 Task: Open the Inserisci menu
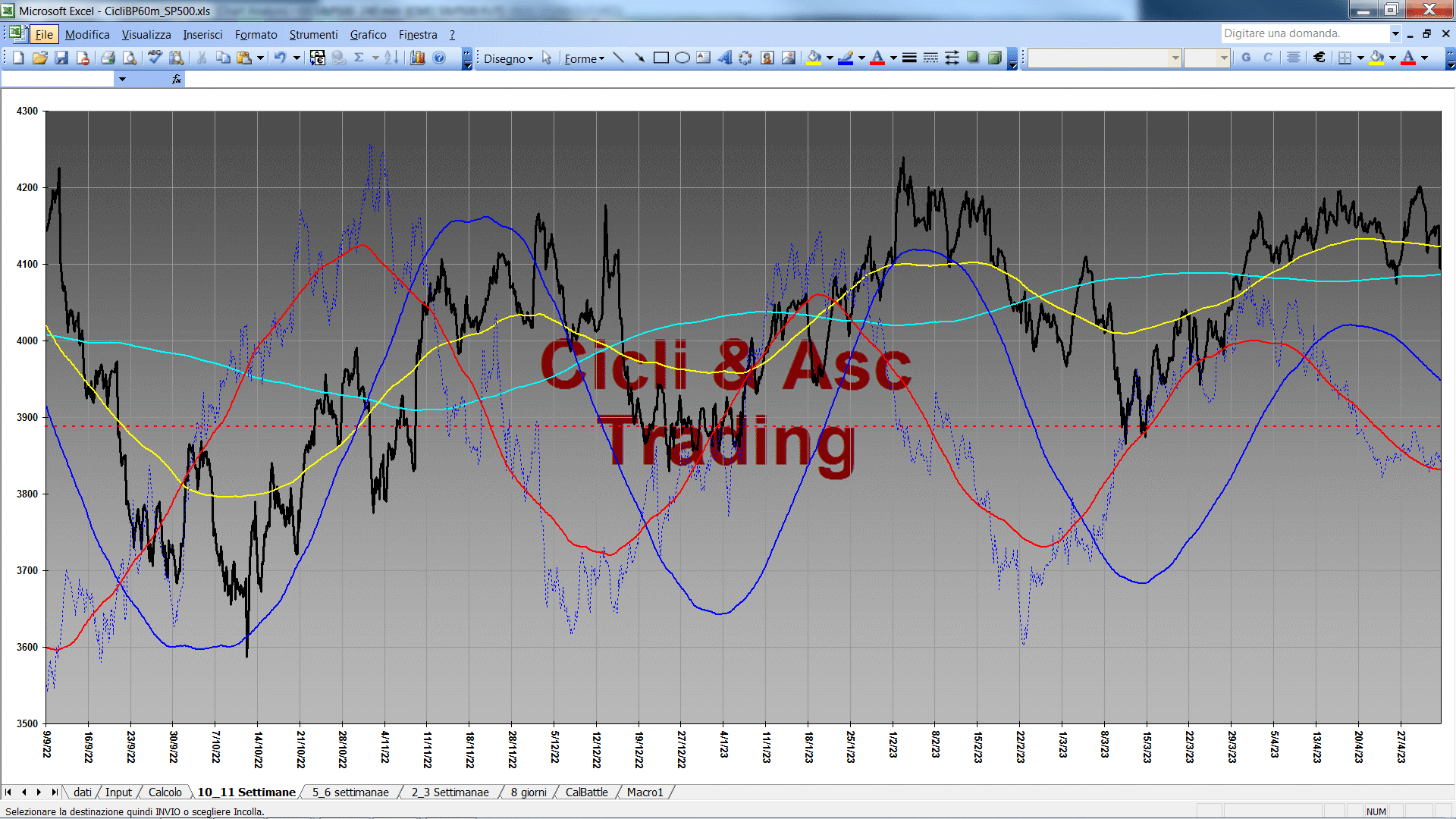tap(202, 35)
